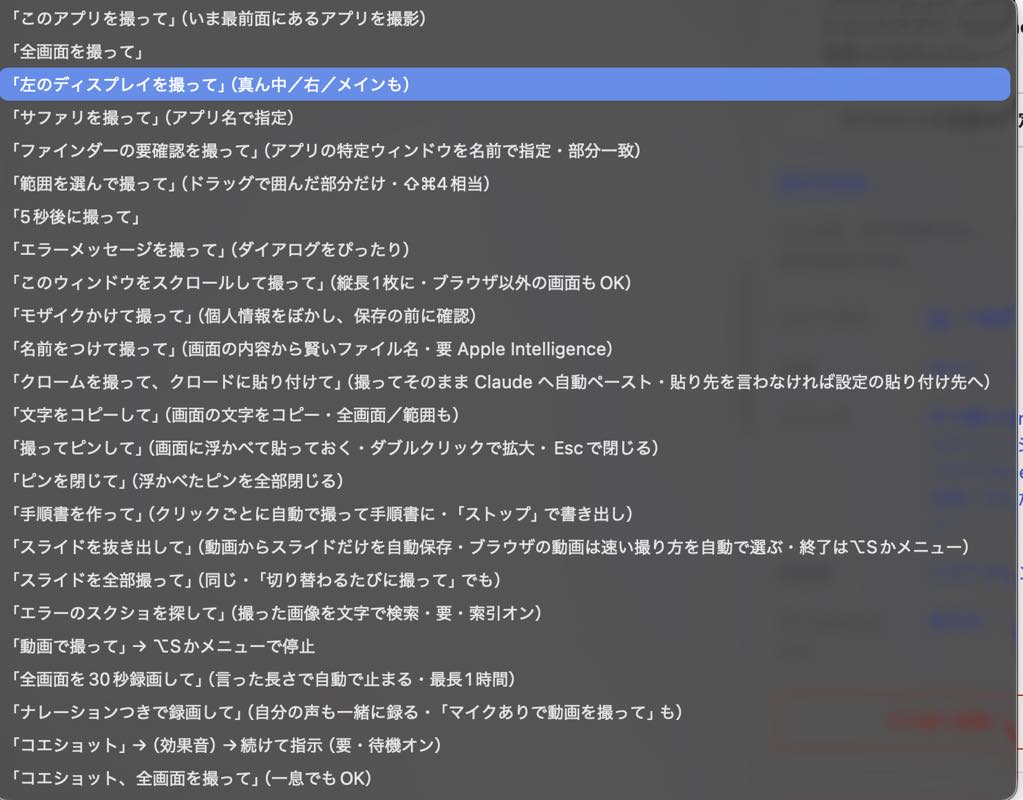The width and height of the screenshot is (1023, 800).
Task: Select 「撮ってピンして」 entry
Action: [505, 448]
